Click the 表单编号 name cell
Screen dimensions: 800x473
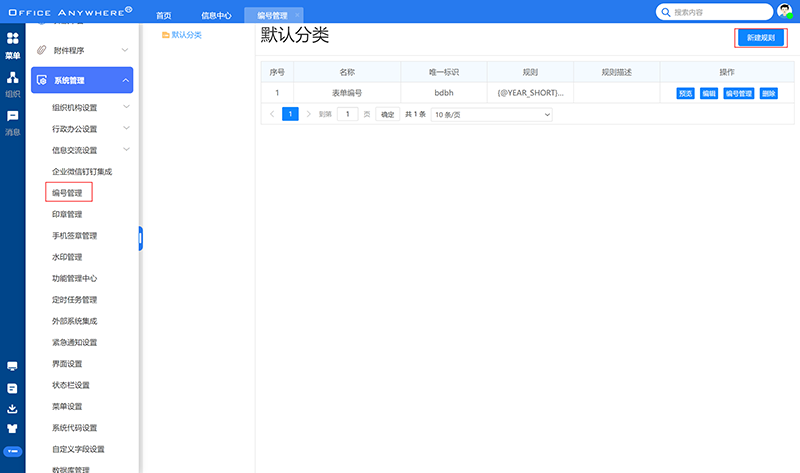(347, 93)
